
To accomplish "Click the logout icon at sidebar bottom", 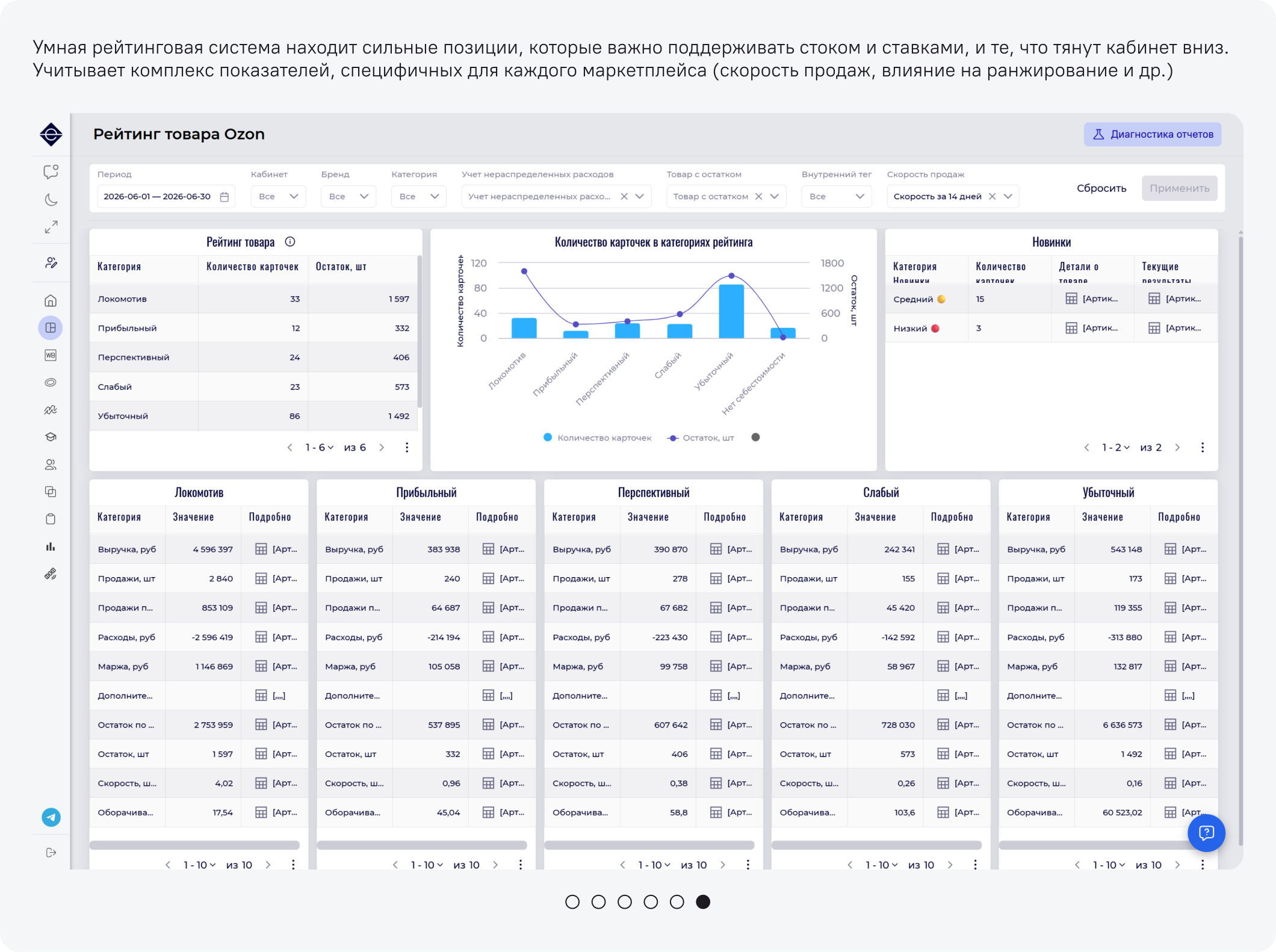I will click(x=51, y=853).
